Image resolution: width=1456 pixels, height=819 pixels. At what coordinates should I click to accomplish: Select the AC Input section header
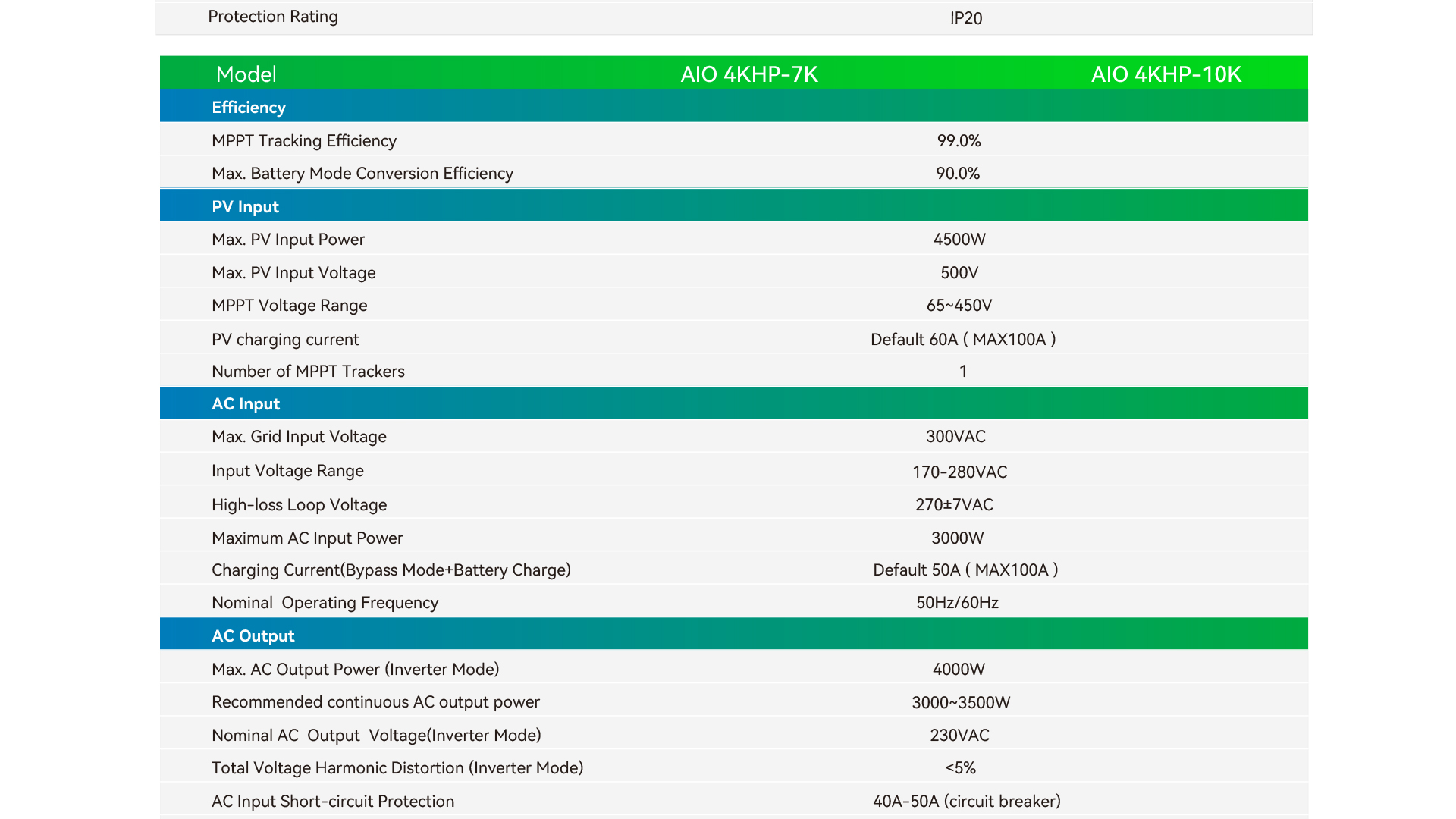click(246, 404)
